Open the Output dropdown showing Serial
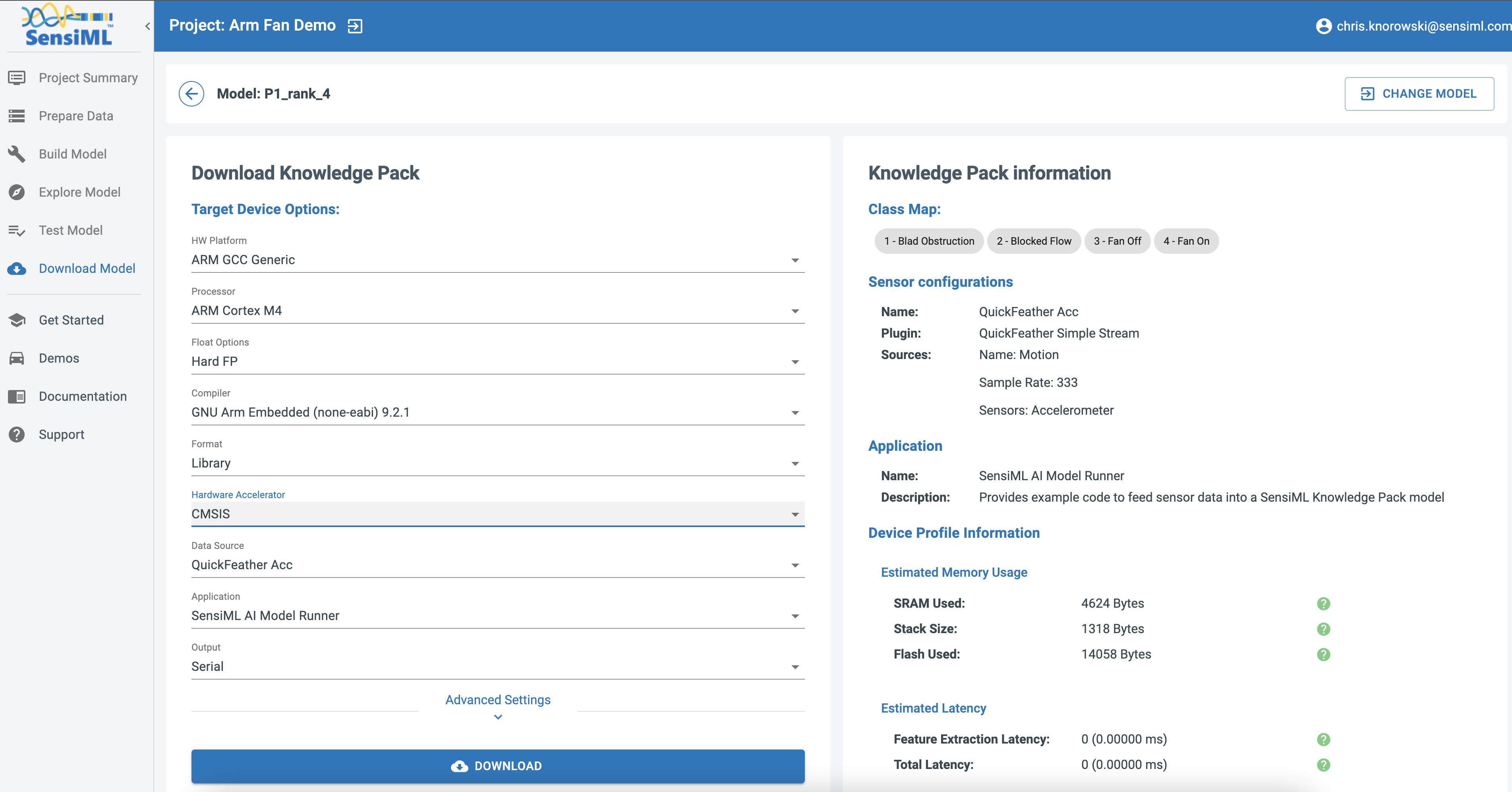This screenshot has height=792, width=1512. coord(498,666)
